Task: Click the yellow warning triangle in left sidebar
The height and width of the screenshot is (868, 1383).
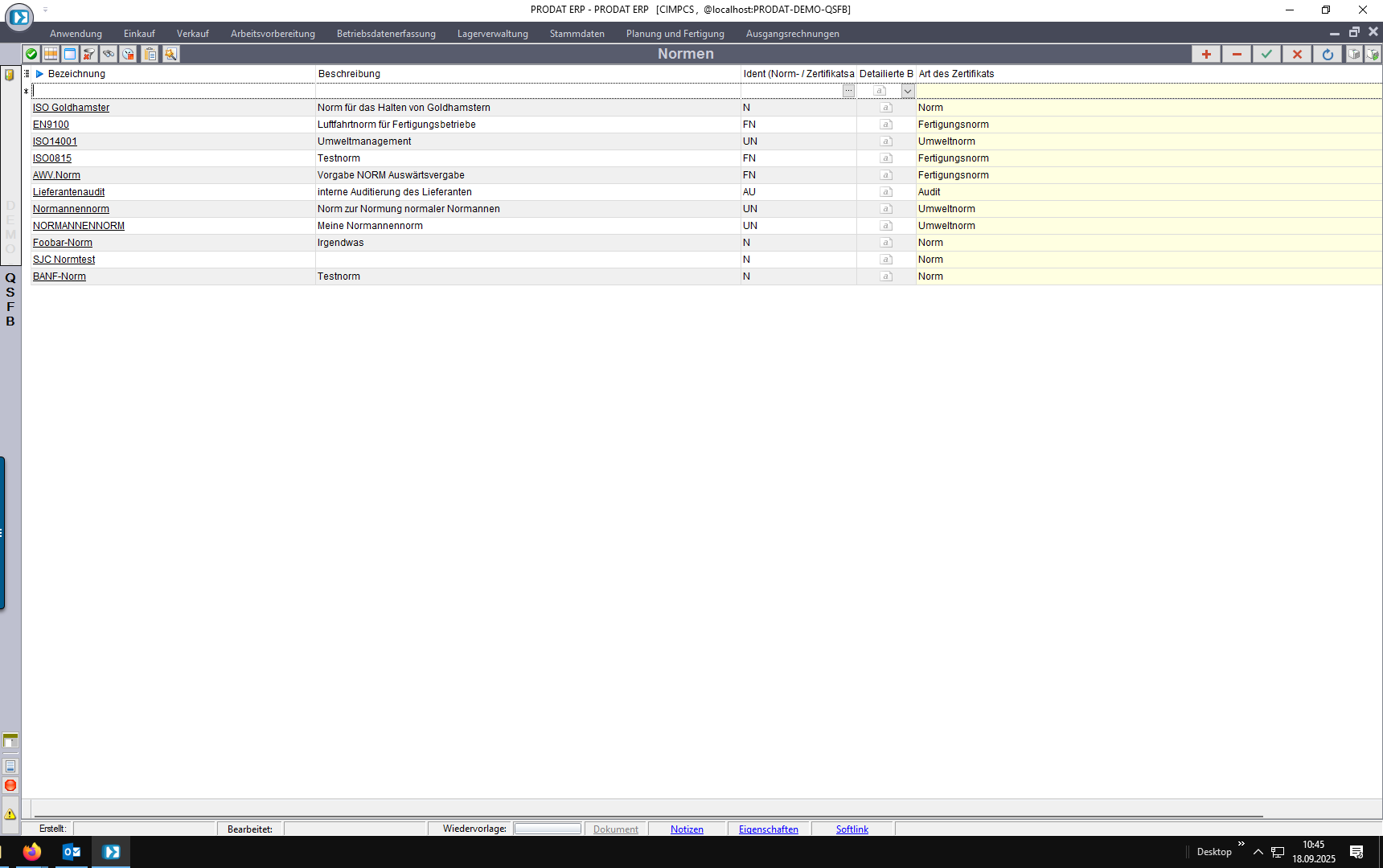Action: 10,814
